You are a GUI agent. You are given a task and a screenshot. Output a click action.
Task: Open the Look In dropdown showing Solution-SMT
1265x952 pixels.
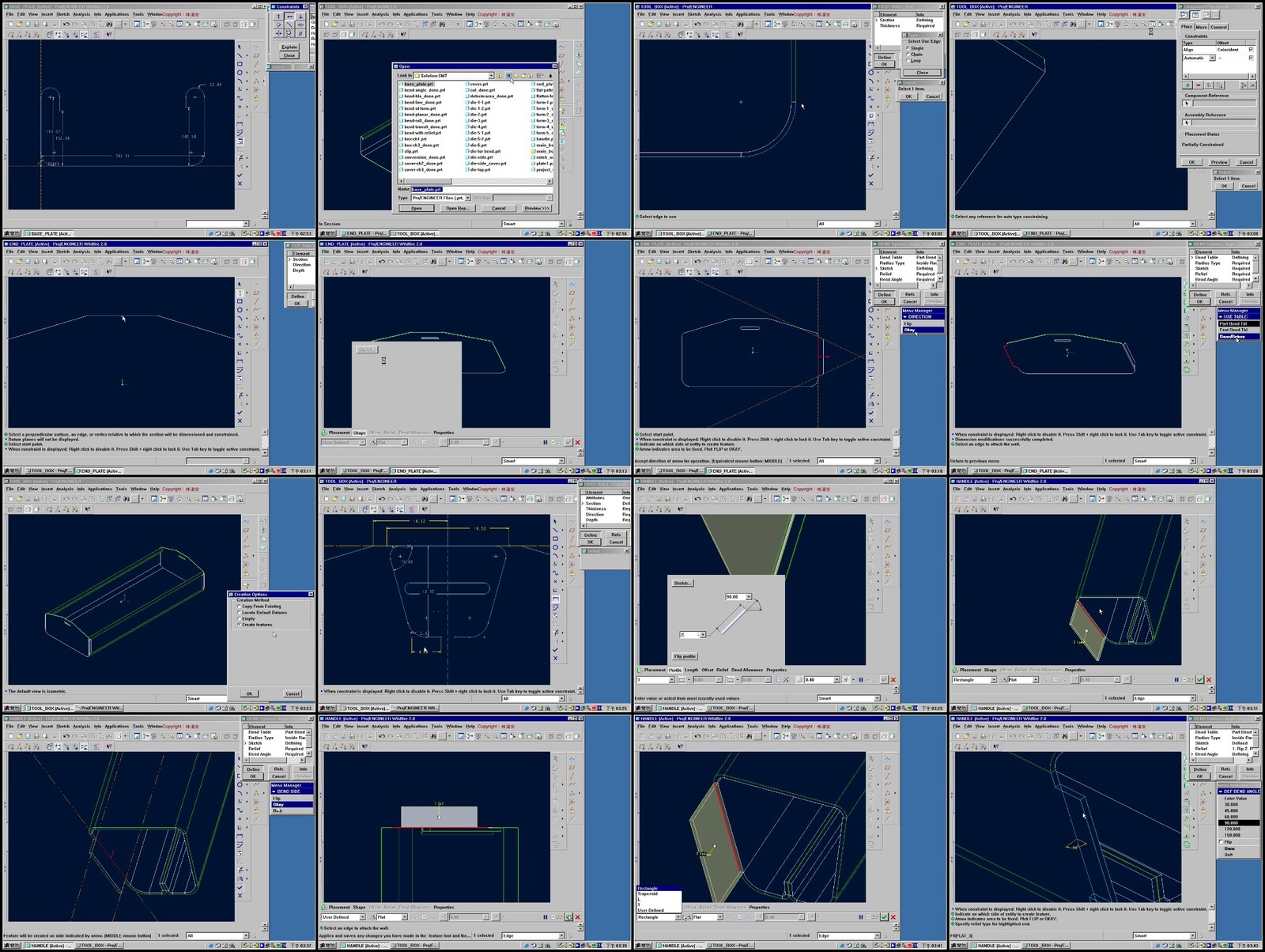point(490,76)
